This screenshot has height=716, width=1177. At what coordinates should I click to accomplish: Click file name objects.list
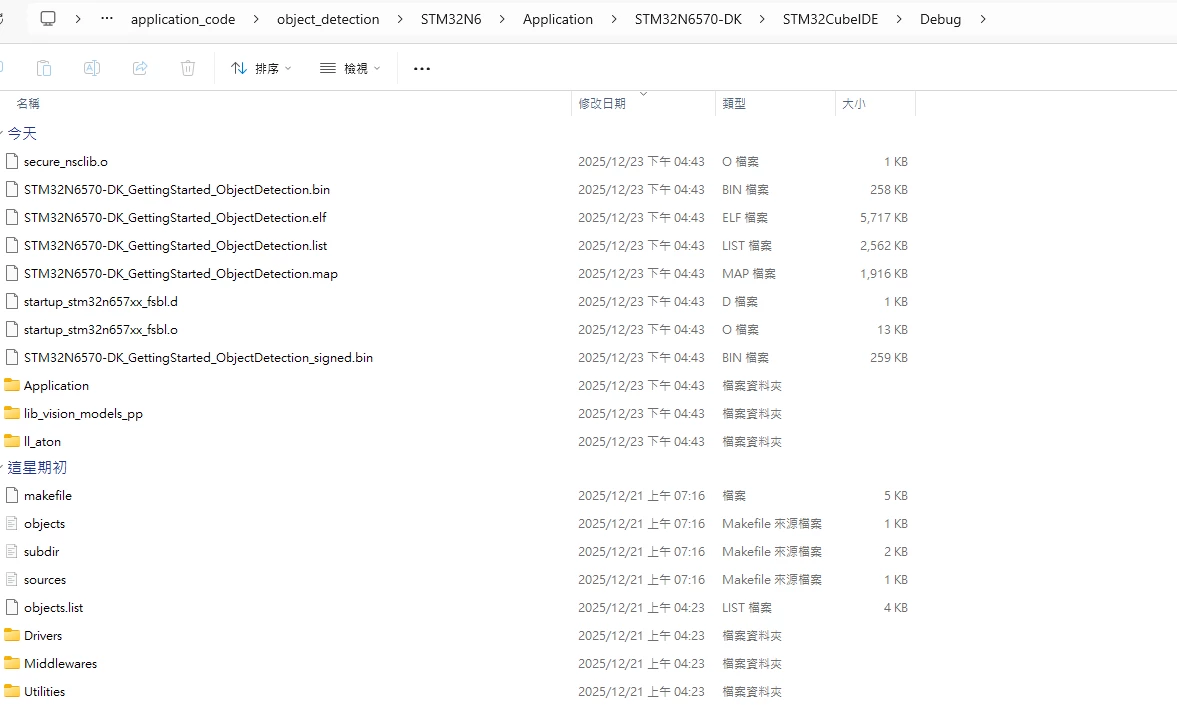(x=53, y=608)
